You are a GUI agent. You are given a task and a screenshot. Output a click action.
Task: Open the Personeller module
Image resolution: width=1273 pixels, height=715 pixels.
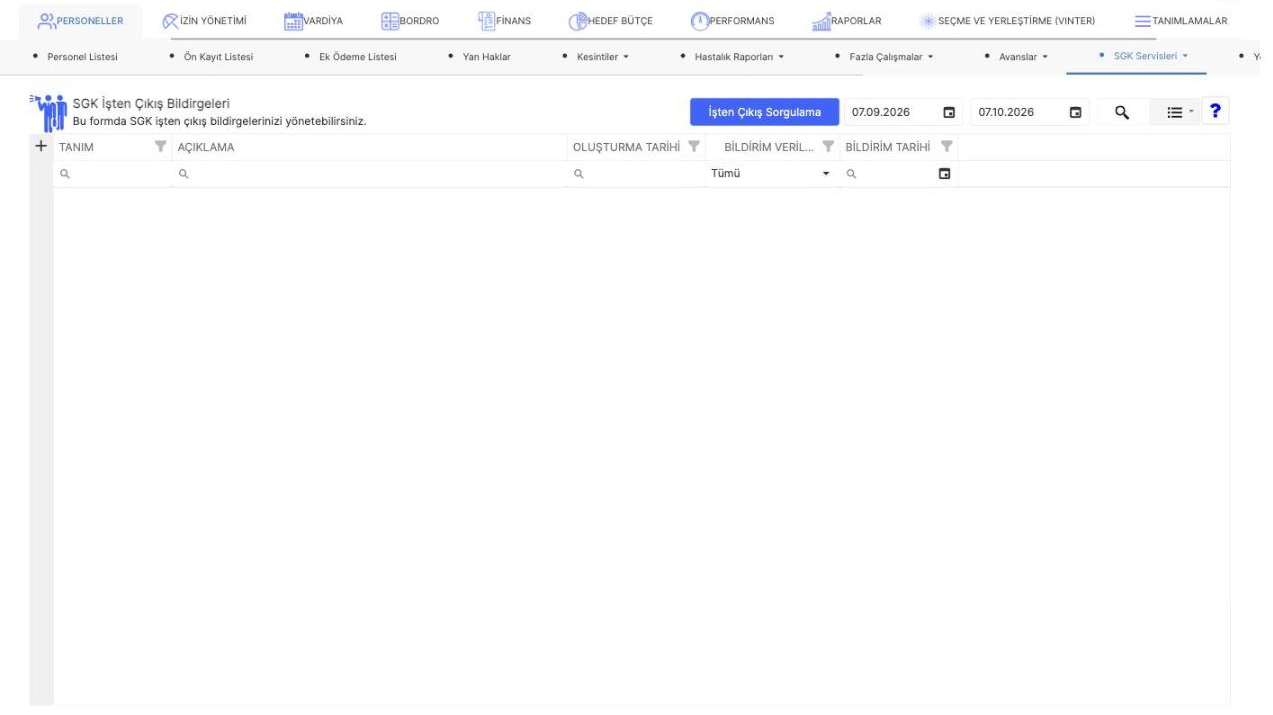coord(79,22)
